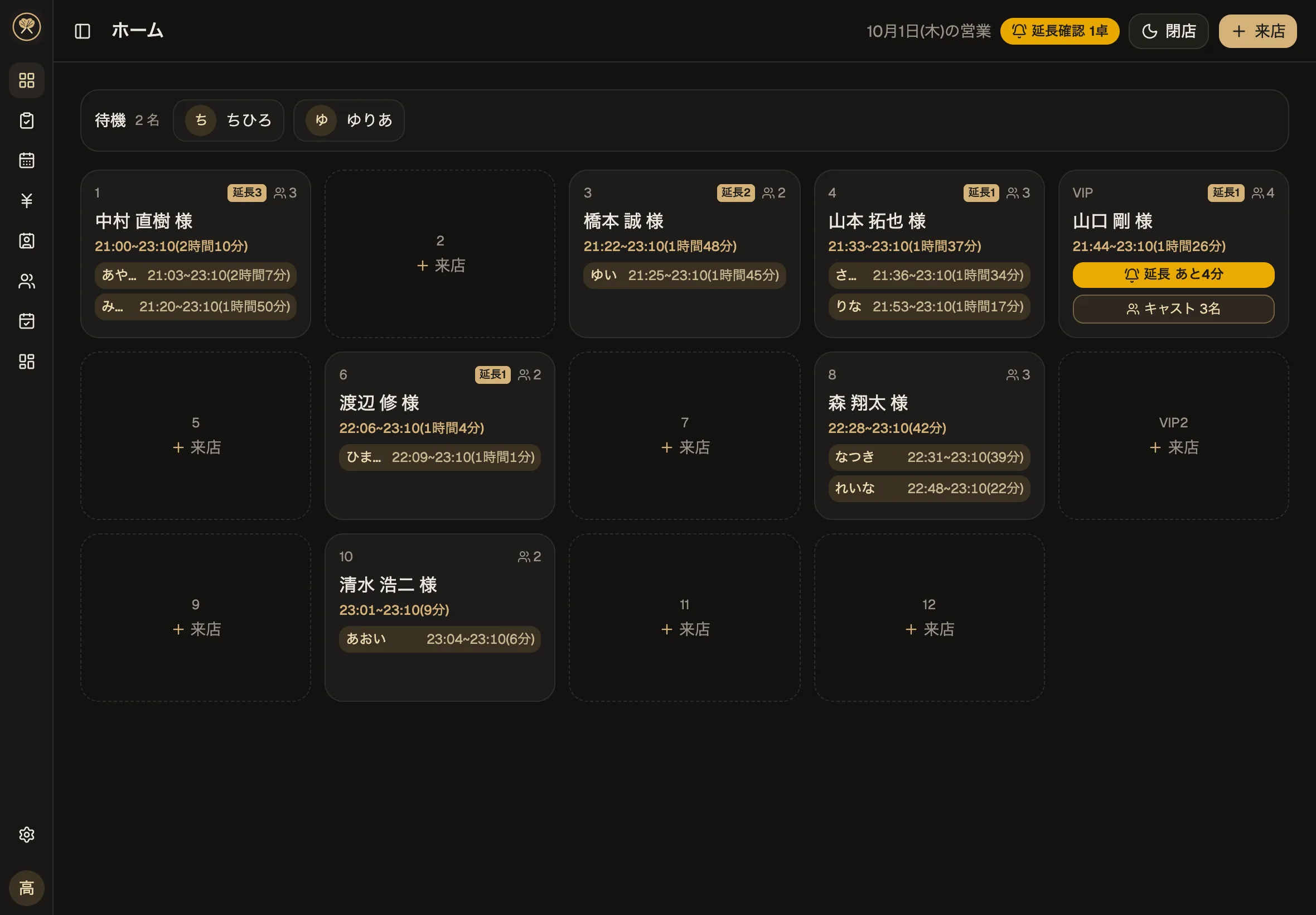The width and height of the screenshot is (1316, 915).
Task: Open the widgets layout sidebar icon
Action: point(26,360)
